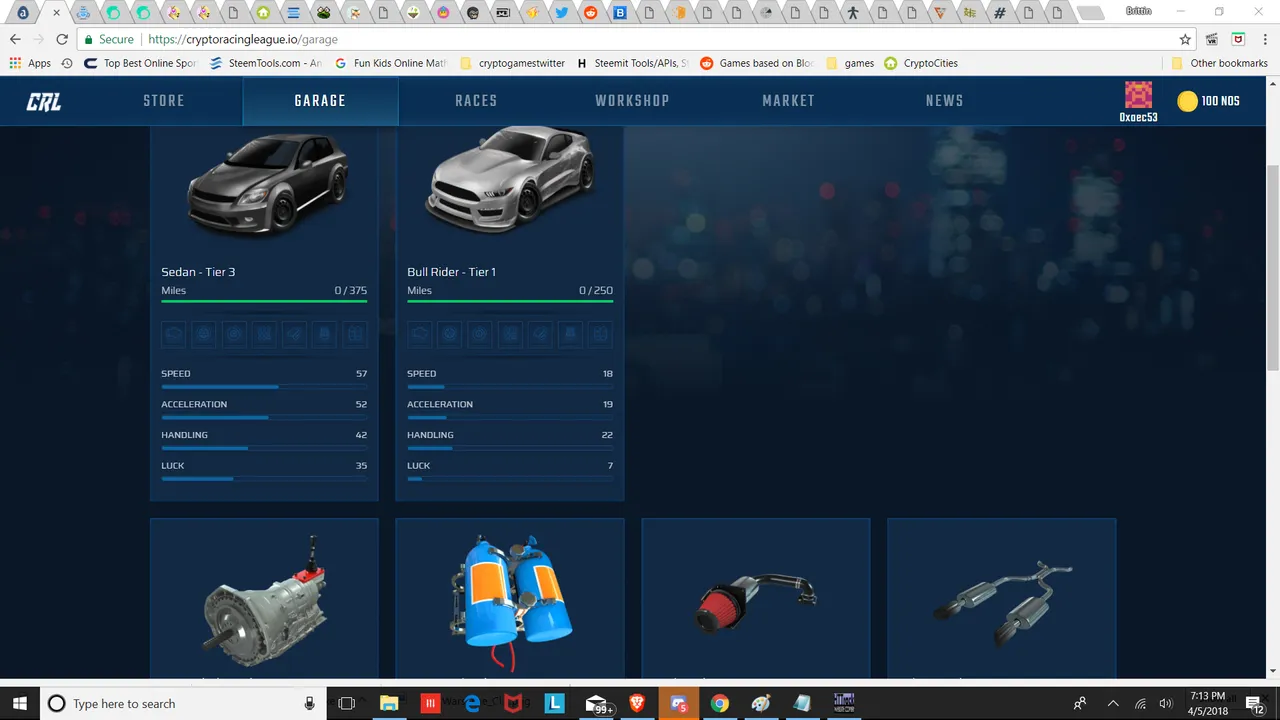Open the action center notifications
The width and height of the screenshot is (1280, 720).
pyautogui.click(x=1255, y=704)
